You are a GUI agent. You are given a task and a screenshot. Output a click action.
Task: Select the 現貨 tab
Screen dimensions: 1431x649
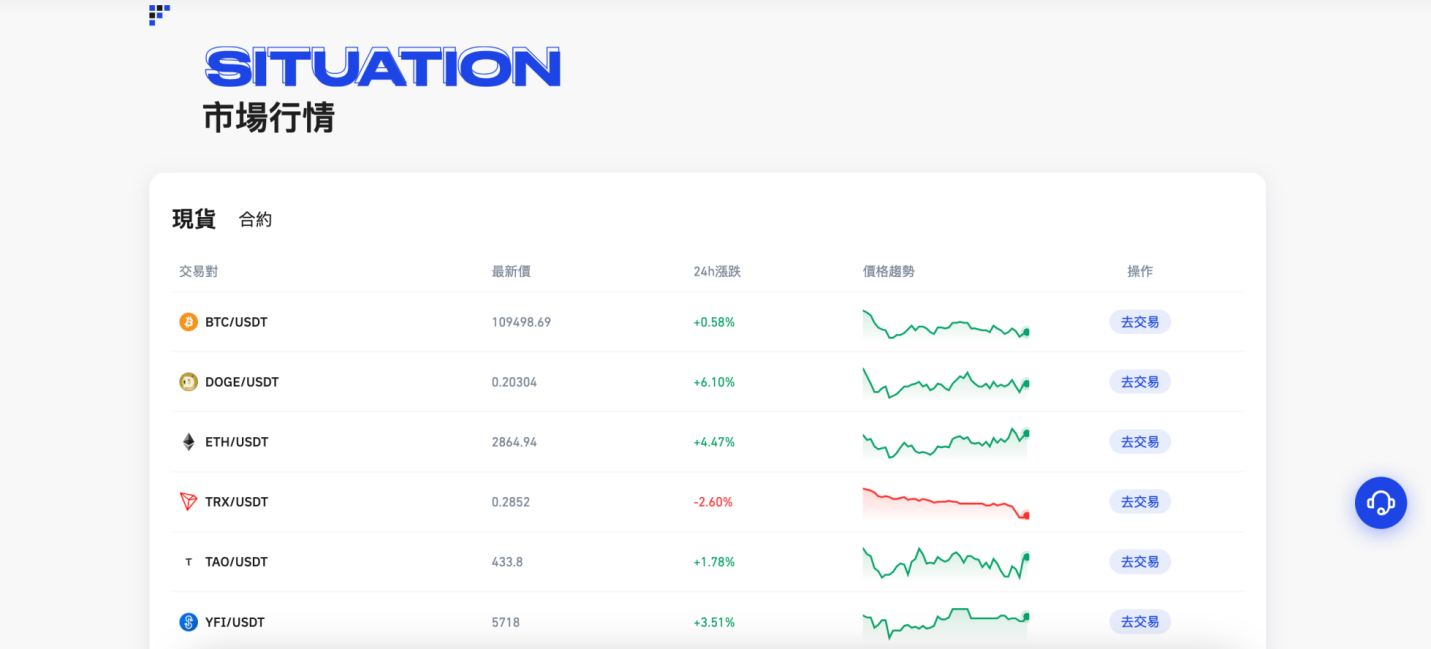click(194, 219)
